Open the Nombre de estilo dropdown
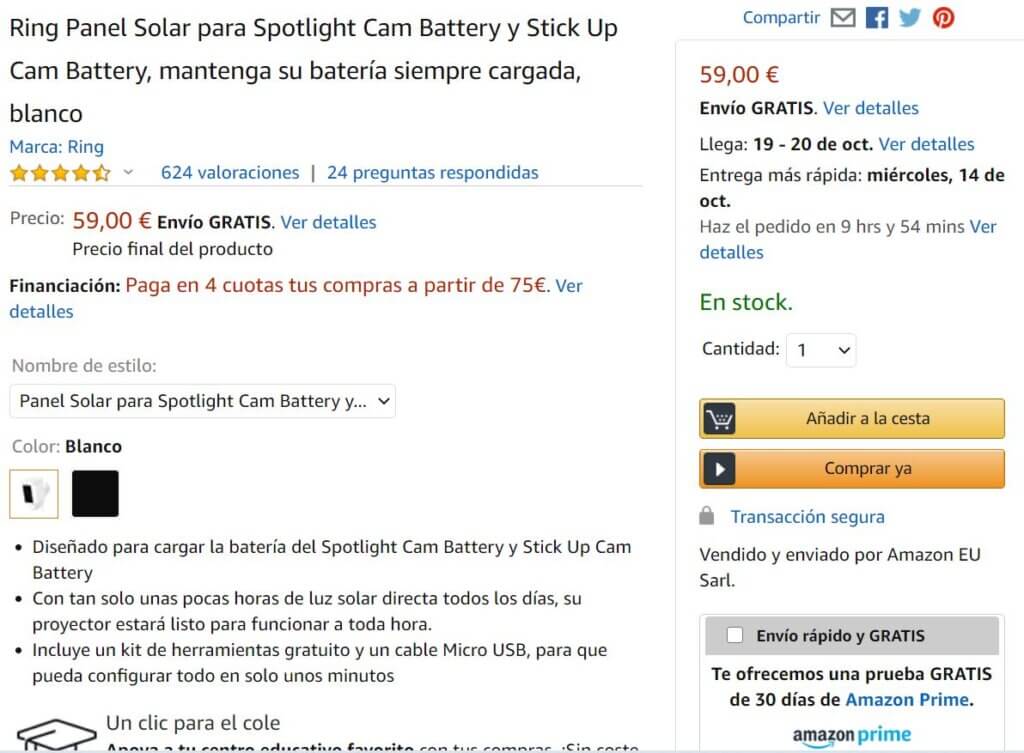1024x753 pixels. point(203,401)
